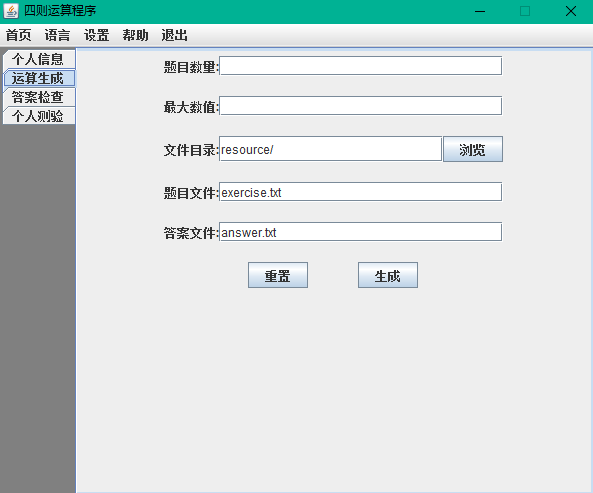Viewport: 593px width, 493px height.
Task: Minimize the 四则运算程序 window
Action: pyautogui.click(x=480, y=11)
